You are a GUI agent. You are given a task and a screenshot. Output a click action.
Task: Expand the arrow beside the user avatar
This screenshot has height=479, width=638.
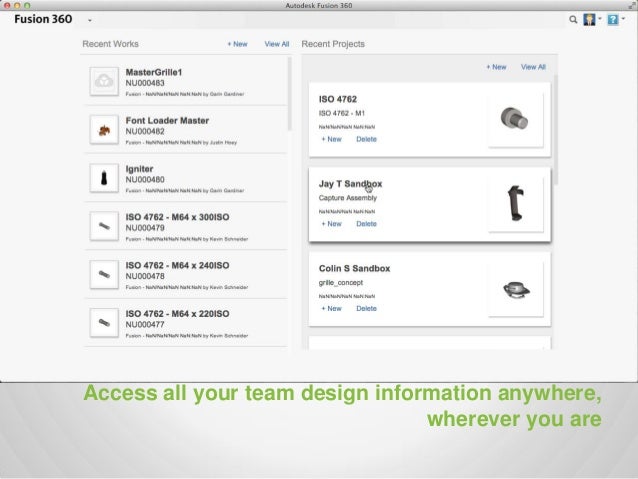[x=600, y=19]
